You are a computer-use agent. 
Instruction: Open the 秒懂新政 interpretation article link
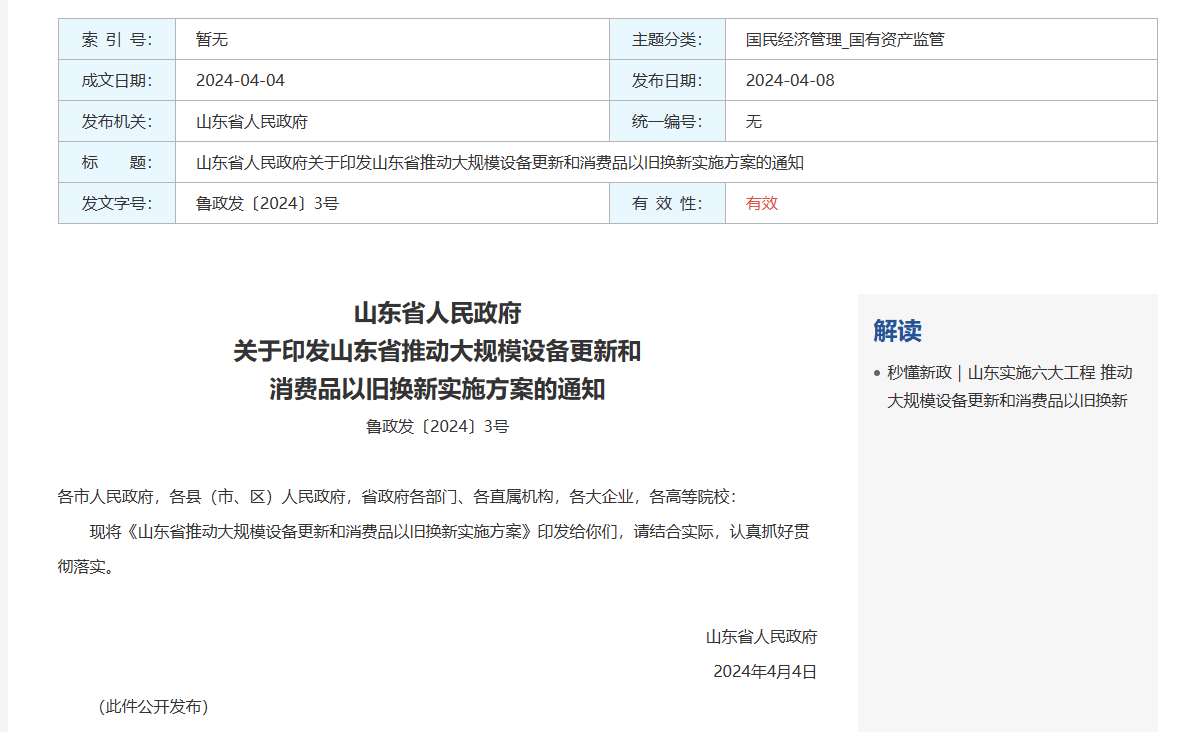[x=1010, y=386]
